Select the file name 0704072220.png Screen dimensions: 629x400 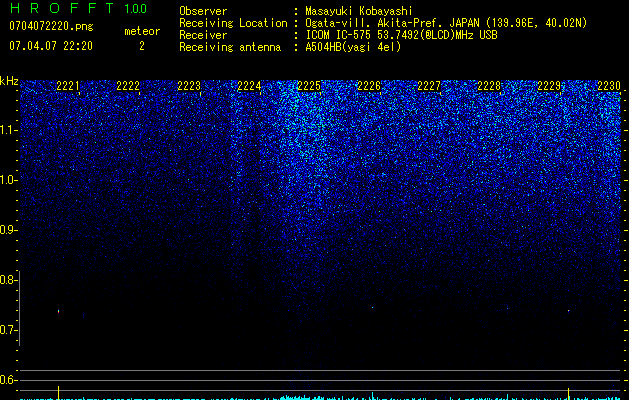coord(51,27)
